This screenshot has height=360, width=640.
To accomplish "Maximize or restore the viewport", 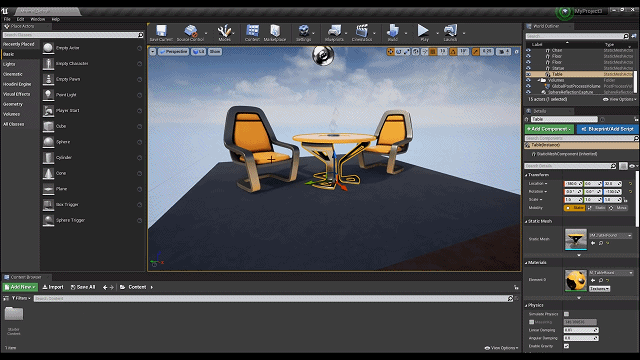I will (516, 52).
